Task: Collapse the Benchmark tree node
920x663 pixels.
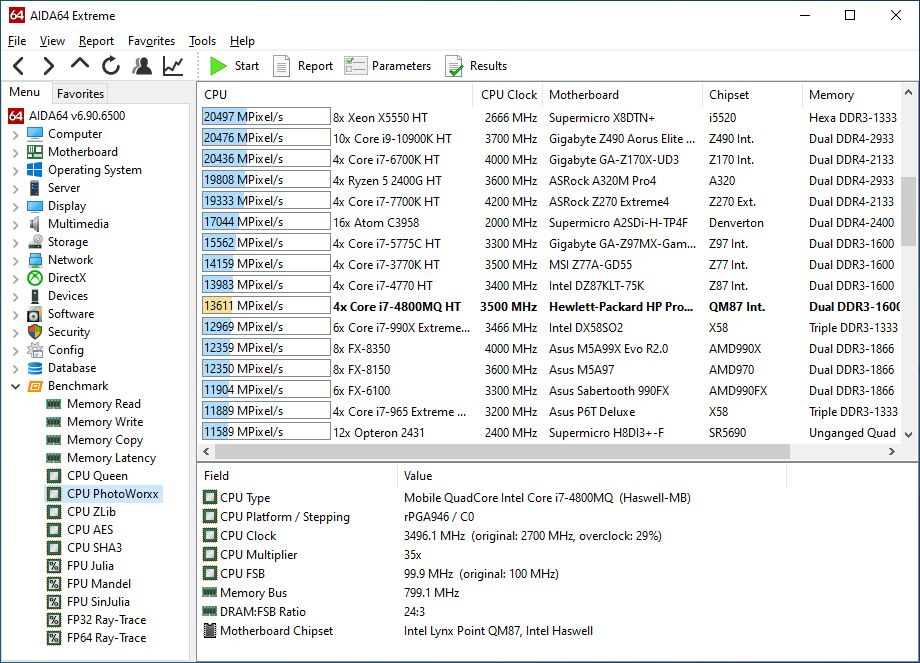Action: tap(16, 386)
